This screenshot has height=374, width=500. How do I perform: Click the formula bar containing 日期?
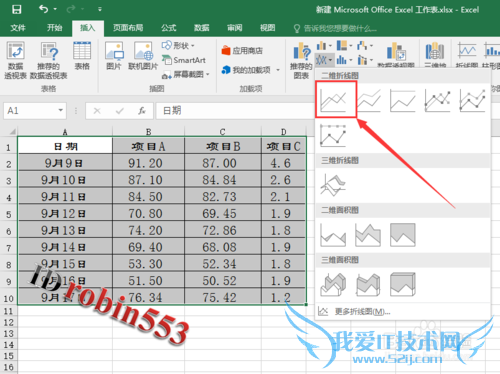235,110
